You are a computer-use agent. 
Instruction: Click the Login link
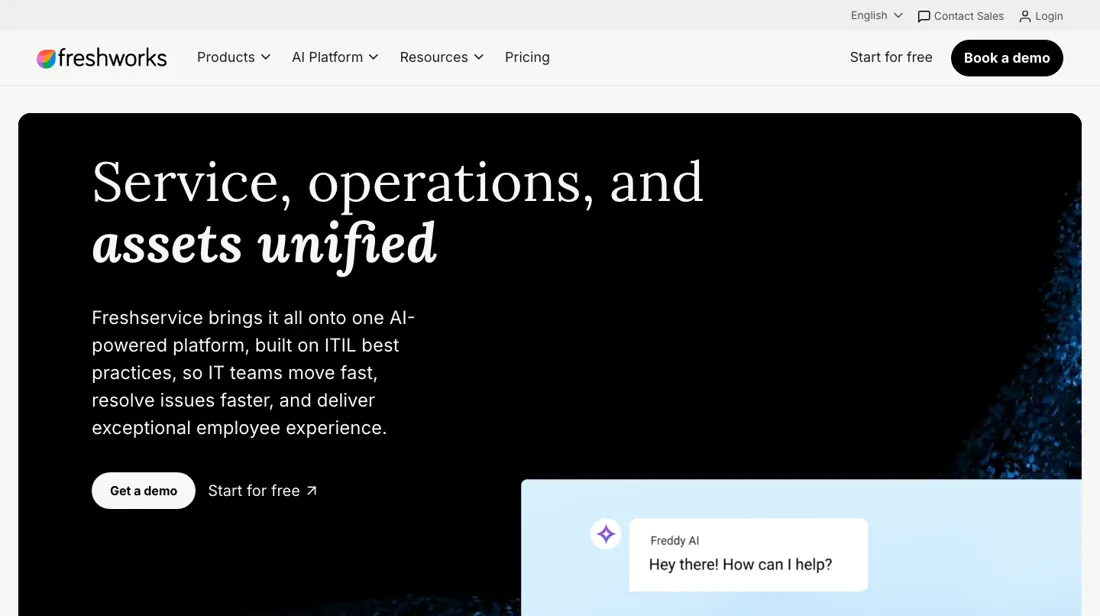point(1041,16)
